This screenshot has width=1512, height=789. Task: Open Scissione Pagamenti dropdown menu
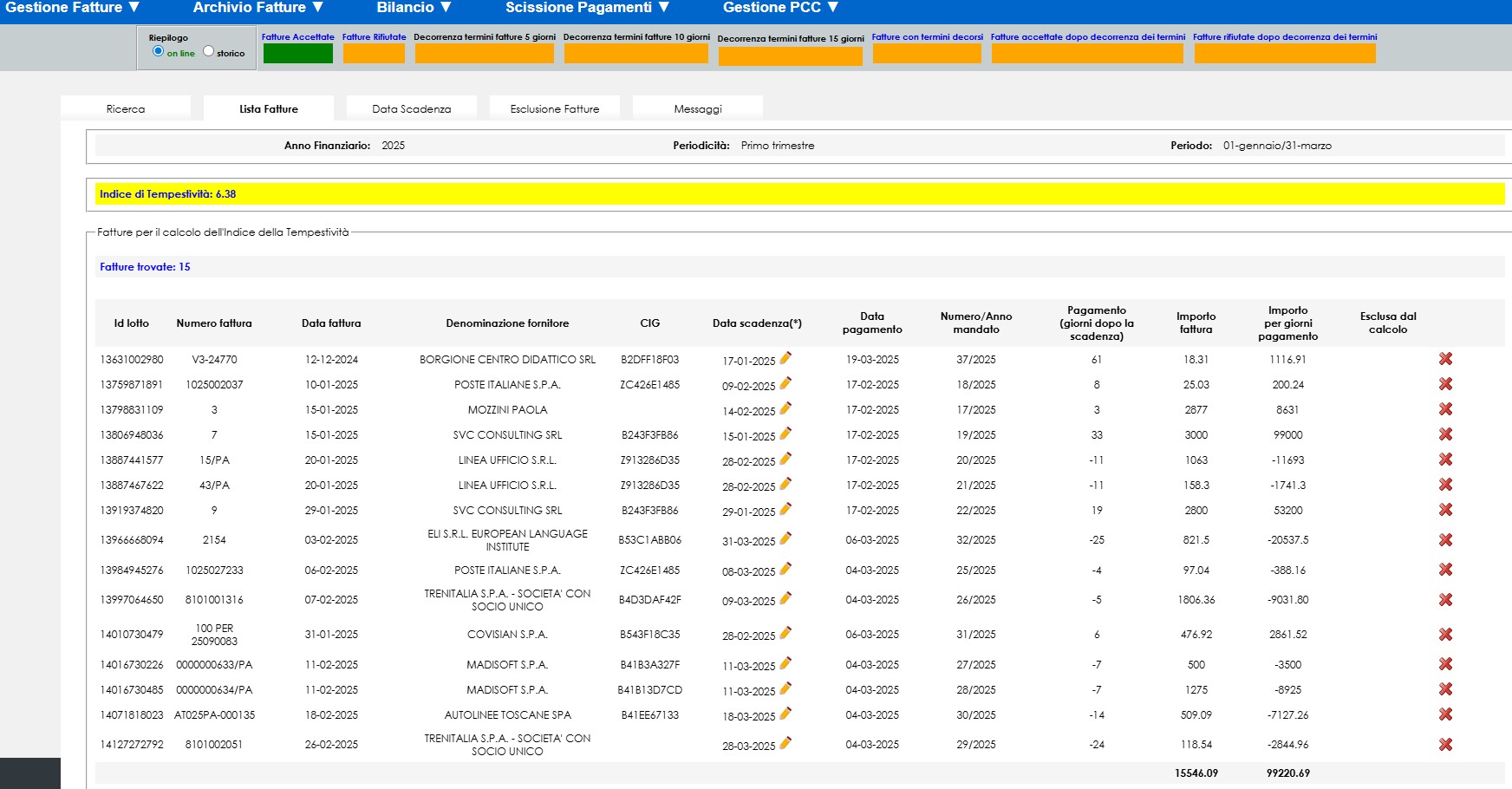[588, 8]
